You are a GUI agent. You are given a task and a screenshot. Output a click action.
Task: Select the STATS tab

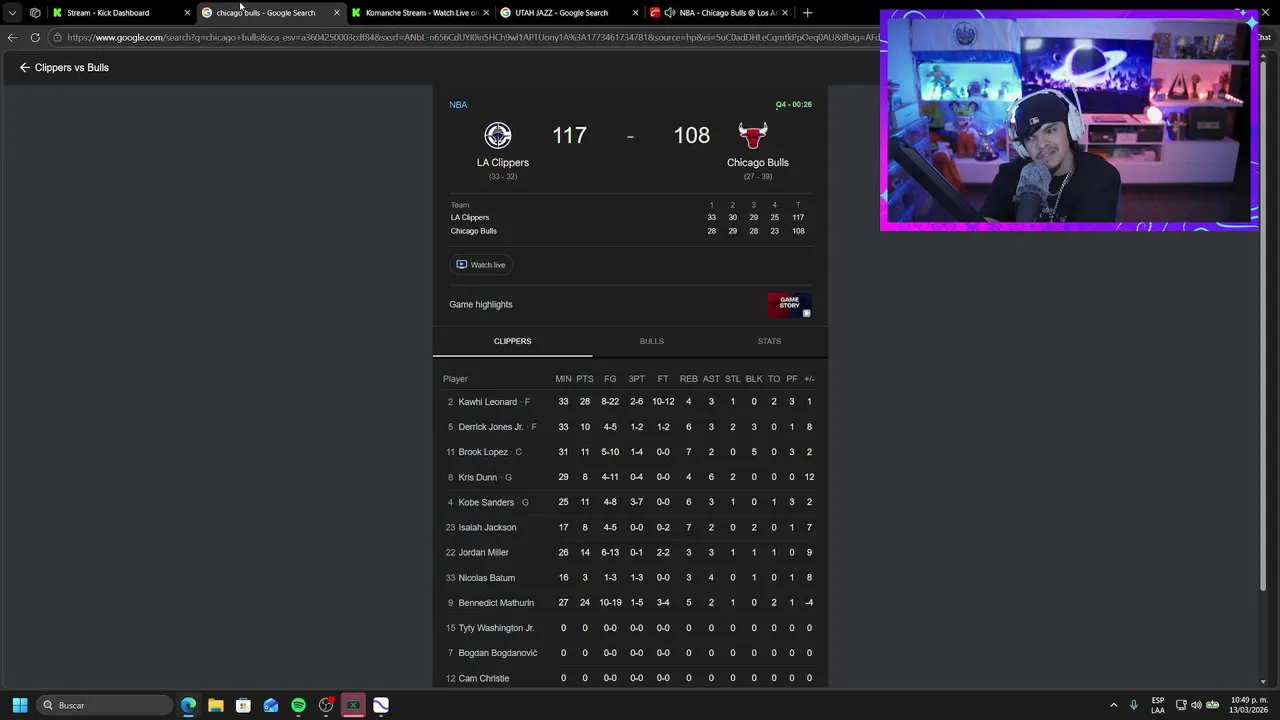[x=769, y=341]
